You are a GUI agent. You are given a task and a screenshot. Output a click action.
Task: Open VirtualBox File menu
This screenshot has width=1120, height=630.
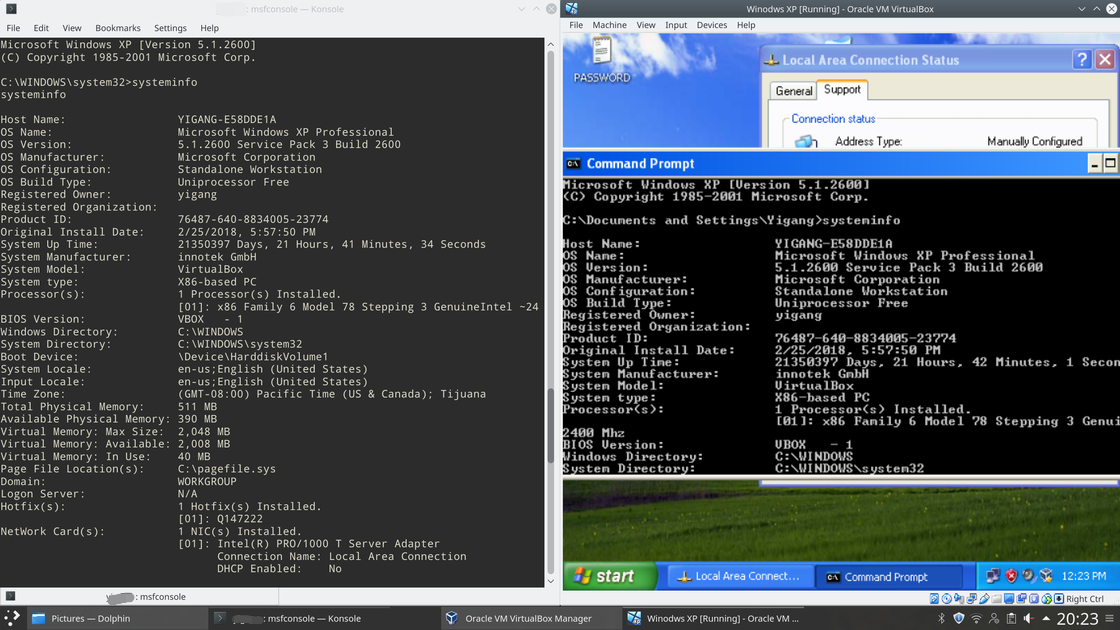tap(576, 25)
